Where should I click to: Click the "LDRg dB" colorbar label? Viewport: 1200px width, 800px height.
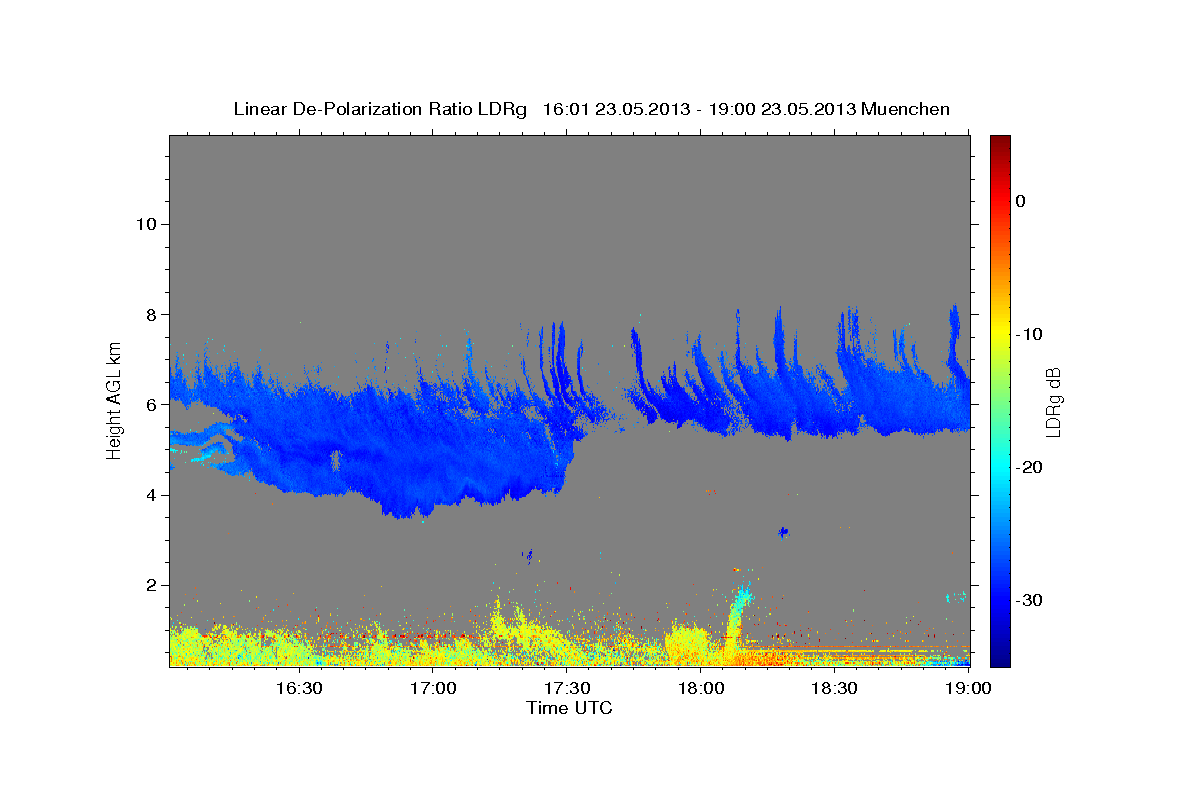[x=1052, y=402]
